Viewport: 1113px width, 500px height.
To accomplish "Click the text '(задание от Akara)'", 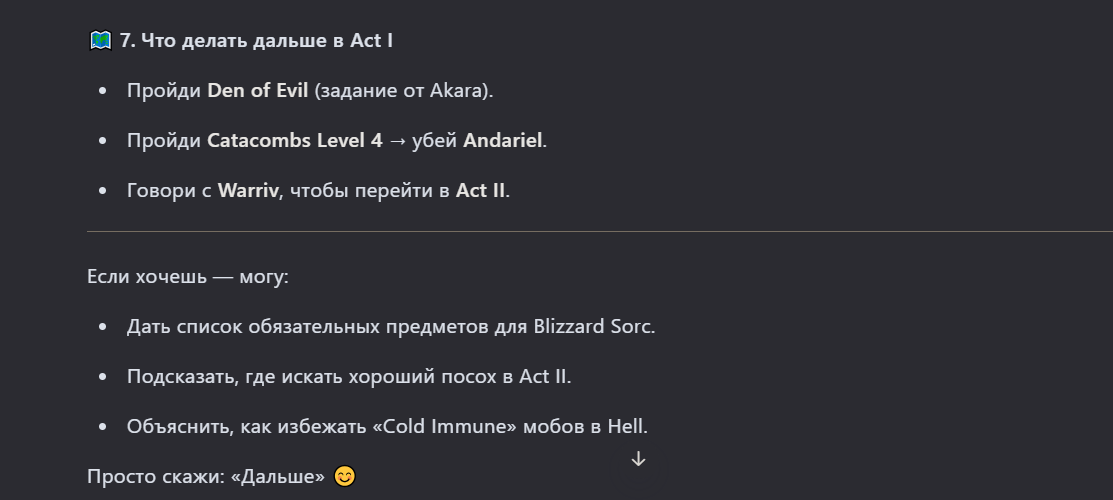I will (403, 92).
